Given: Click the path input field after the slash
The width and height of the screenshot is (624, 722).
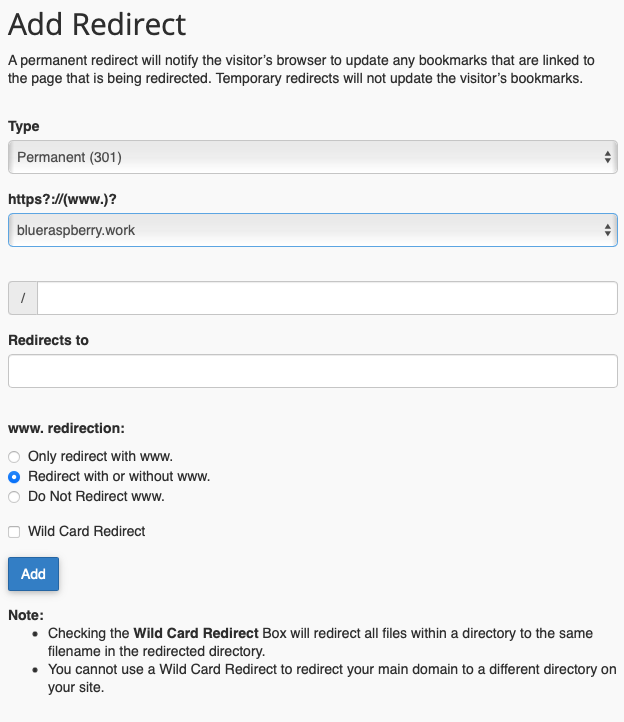Looking at the screenshot, I should coord(327,298).
